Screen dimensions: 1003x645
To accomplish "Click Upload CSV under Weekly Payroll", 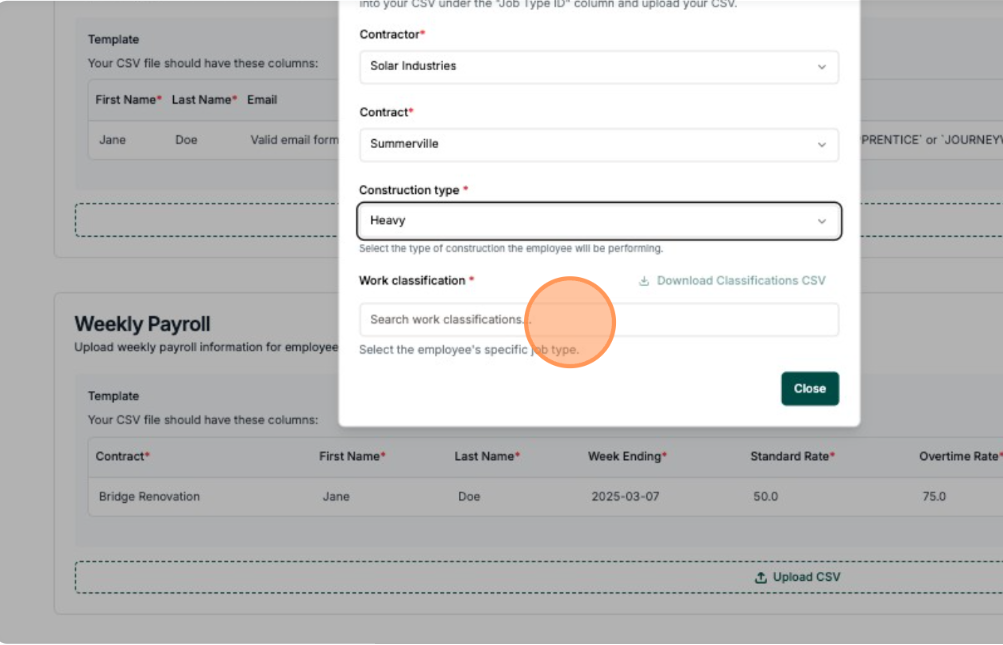I will point(800,577).
